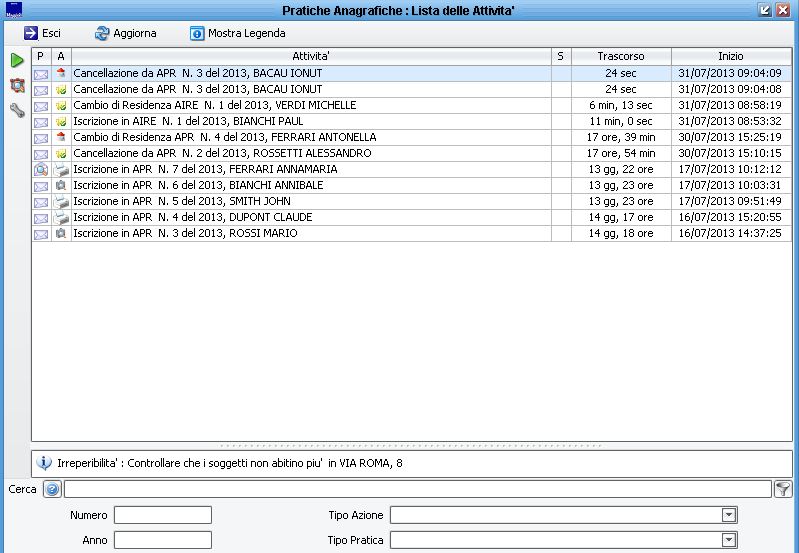Sort by Inizio column header

point(731,56)
